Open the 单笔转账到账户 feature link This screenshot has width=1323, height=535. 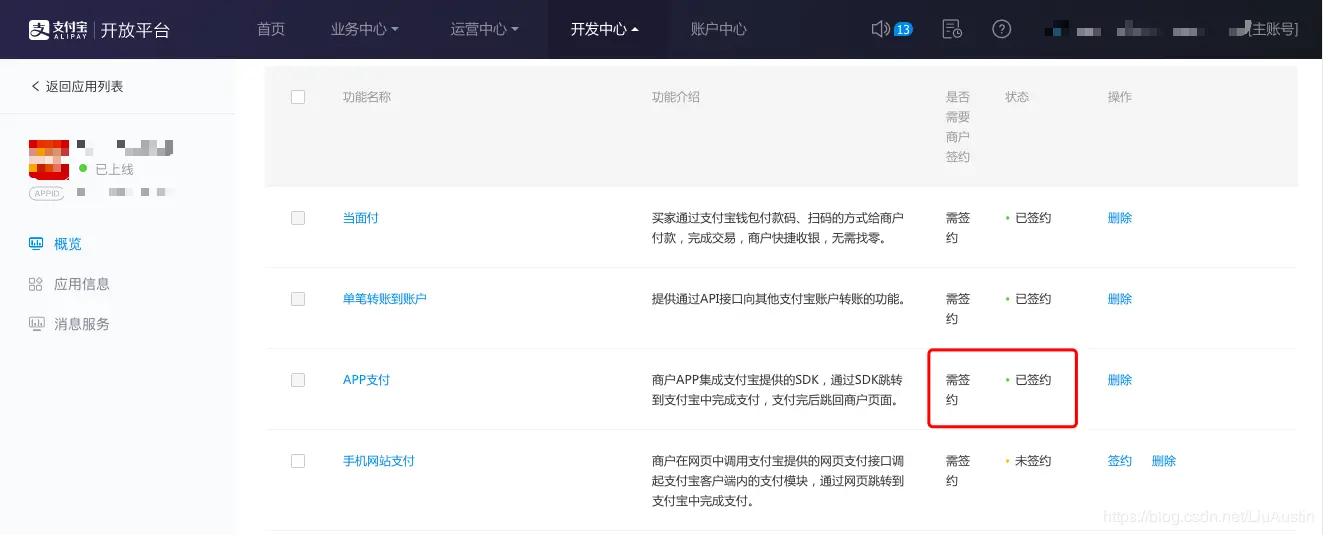385,299
